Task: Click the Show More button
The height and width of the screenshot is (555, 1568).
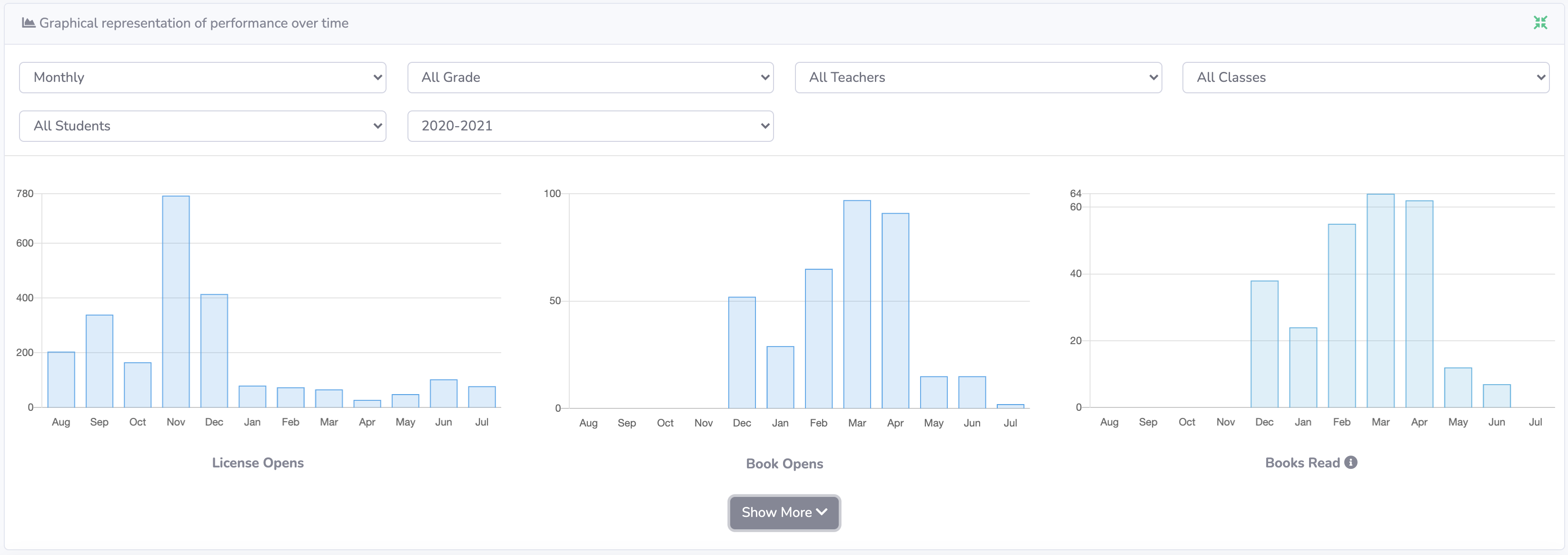Action: pyautogui.click(x=784, y=513)
